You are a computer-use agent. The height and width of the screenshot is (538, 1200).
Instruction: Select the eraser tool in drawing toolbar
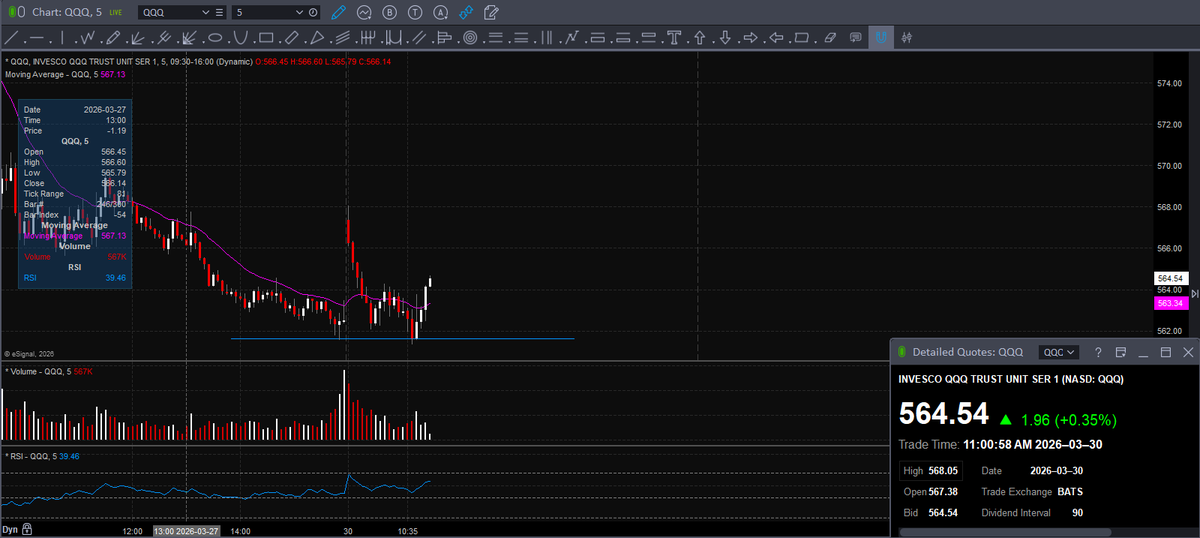click(829, 38)
